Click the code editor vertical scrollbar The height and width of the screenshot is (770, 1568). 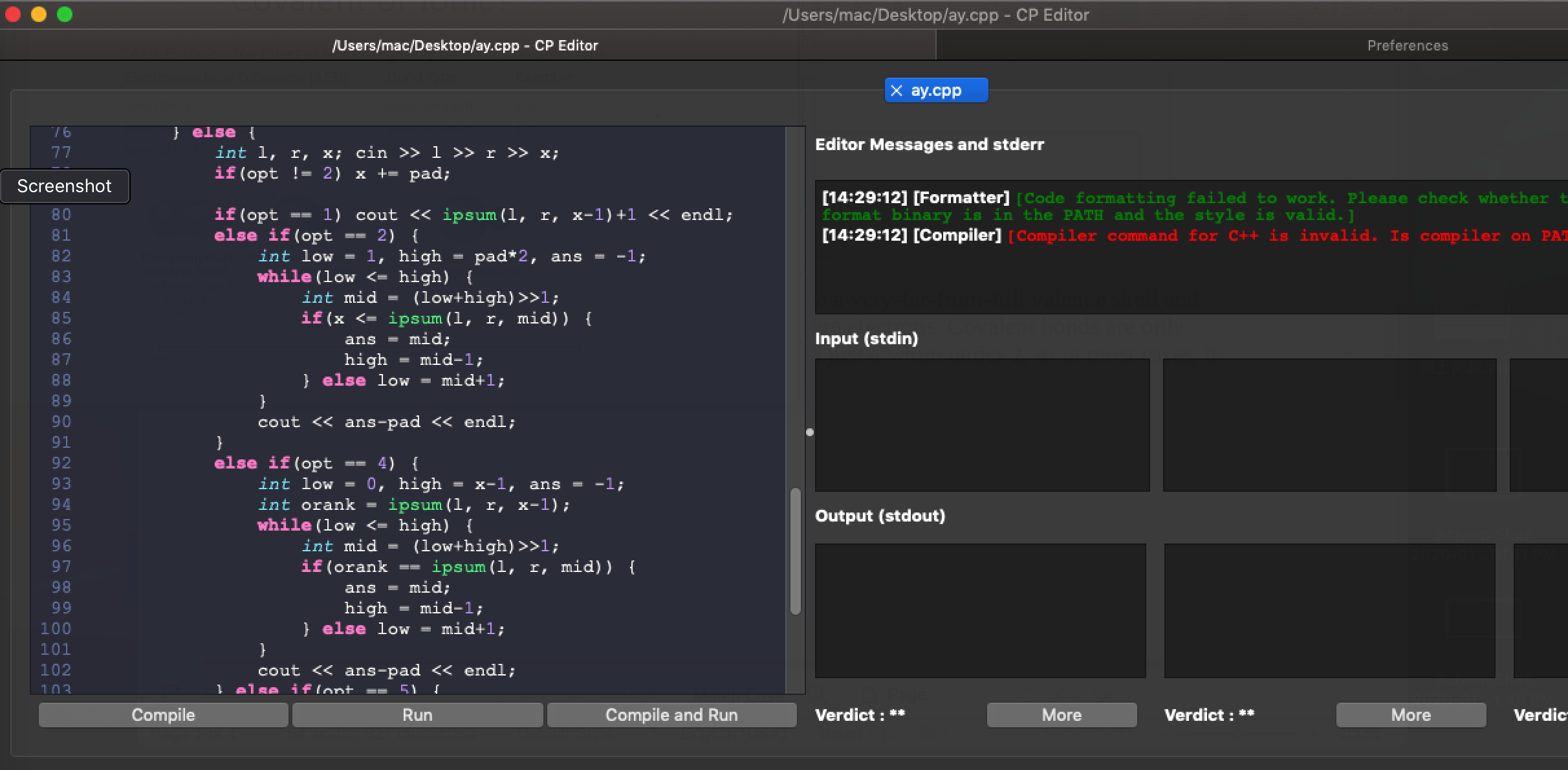(794, 550)
